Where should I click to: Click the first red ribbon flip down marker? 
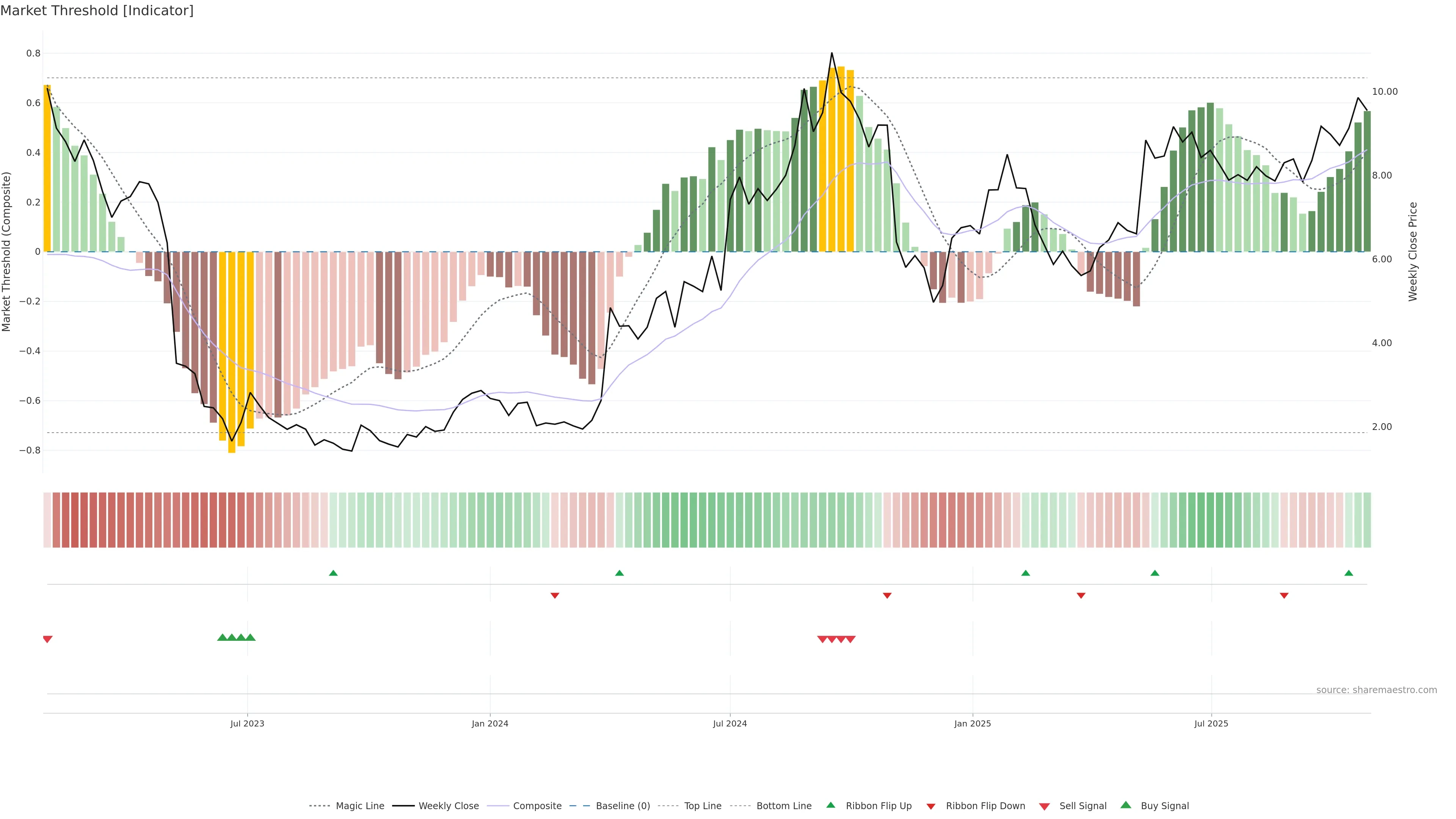tap(554, 596)
